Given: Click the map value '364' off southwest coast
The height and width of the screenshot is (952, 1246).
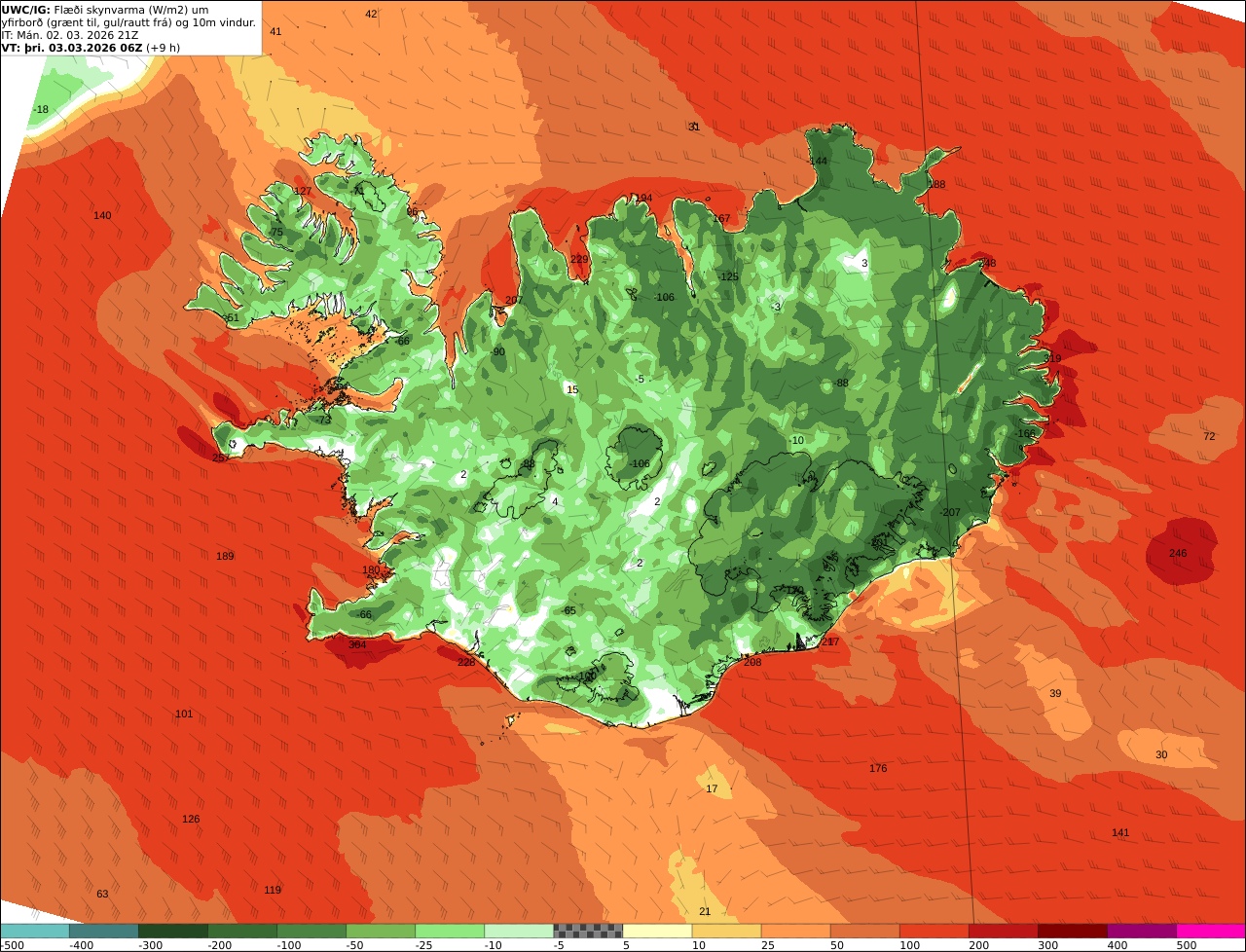Looking at the screenshot, I should (x=357, y=644).
